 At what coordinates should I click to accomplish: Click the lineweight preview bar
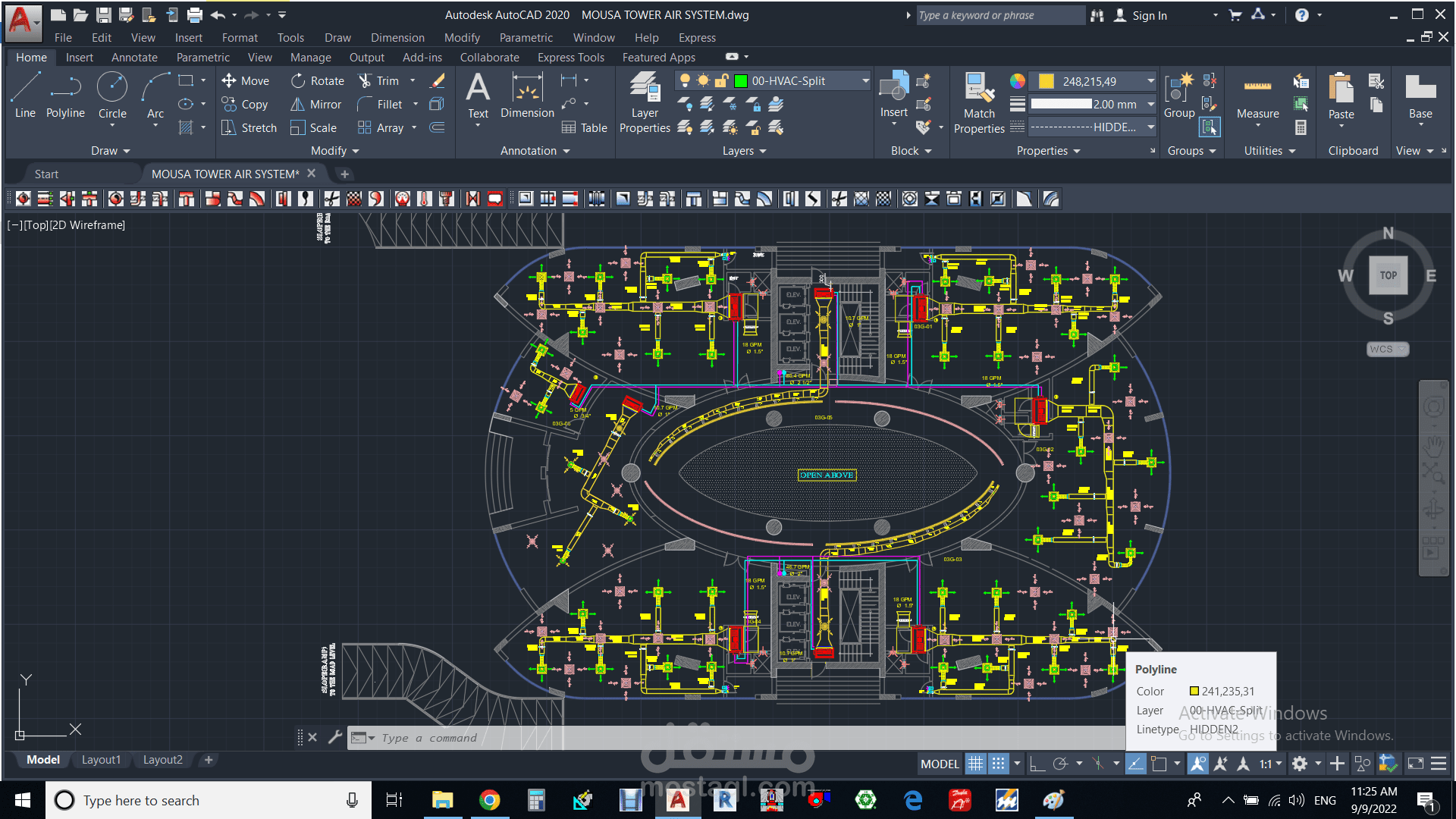tap(1061, 104)
